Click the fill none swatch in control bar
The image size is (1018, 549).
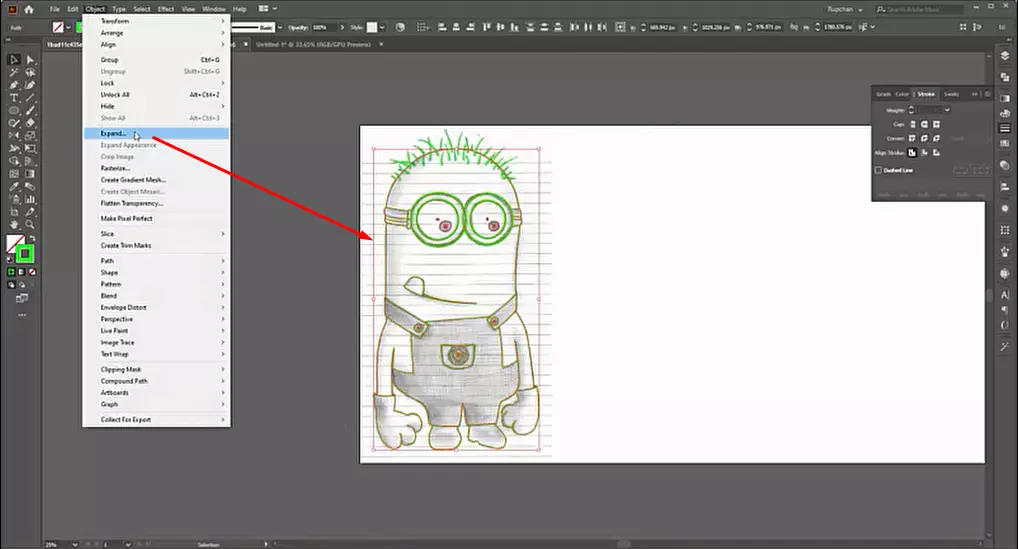pos(58,27)
